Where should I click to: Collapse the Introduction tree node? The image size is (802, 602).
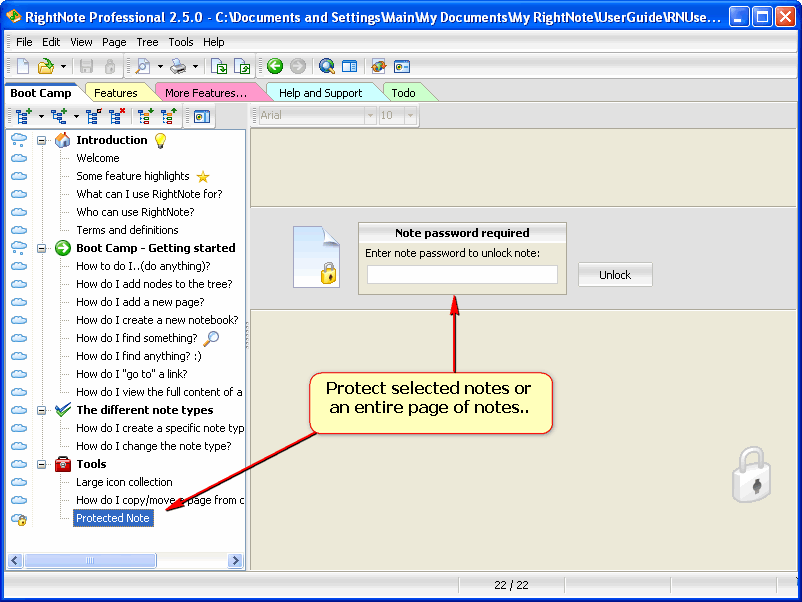(x=41, y=140)
